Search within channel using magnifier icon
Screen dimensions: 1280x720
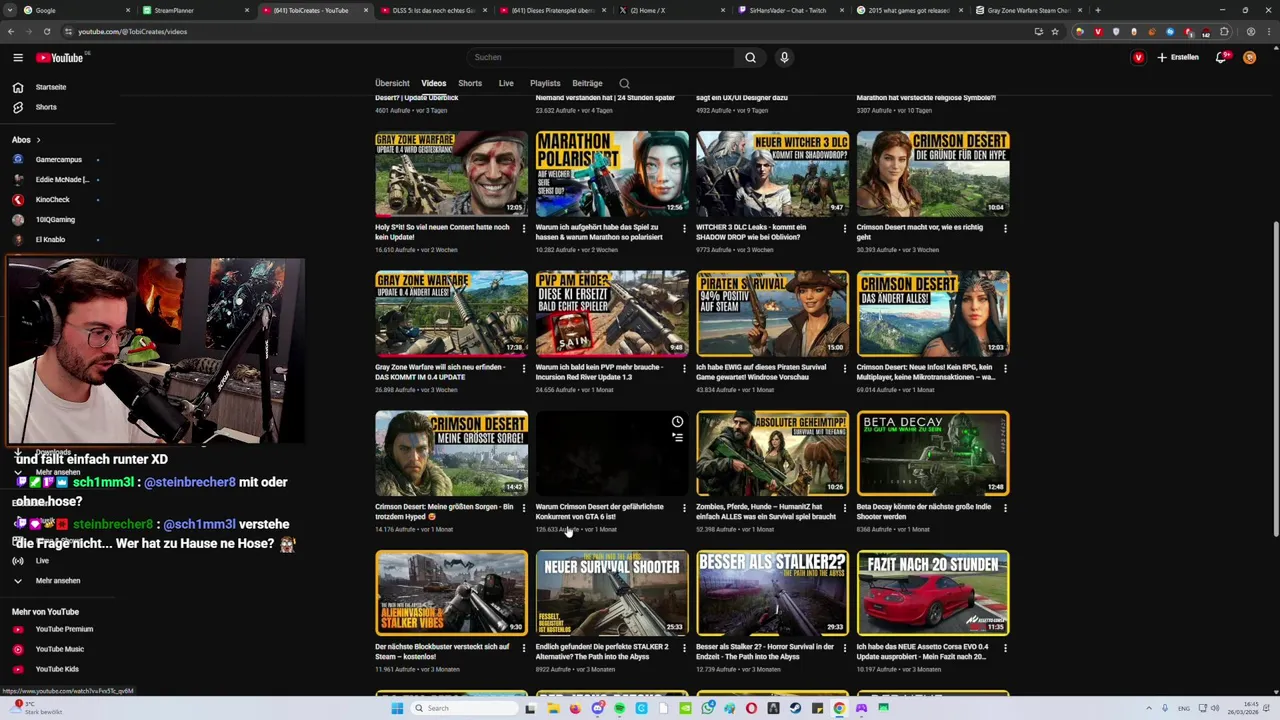[624, 84]
